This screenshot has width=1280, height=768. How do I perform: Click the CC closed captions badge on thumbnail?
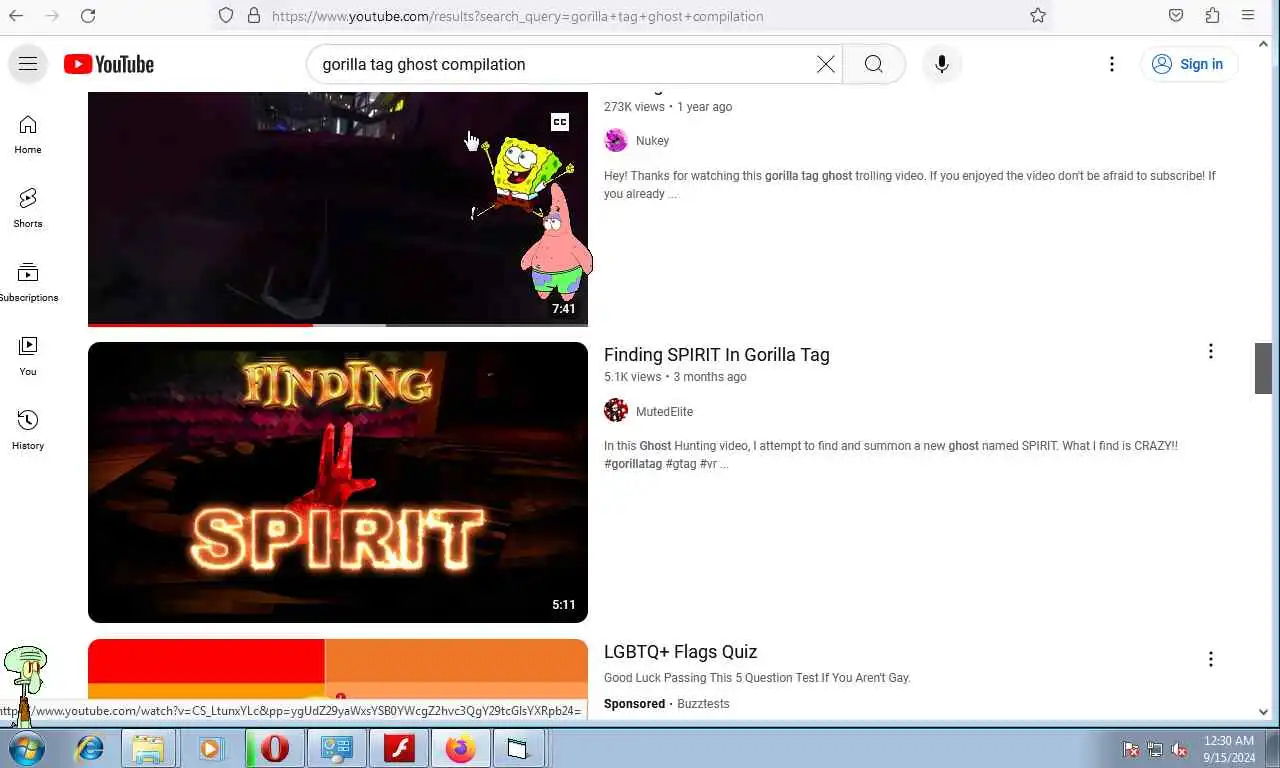[560, 122]
